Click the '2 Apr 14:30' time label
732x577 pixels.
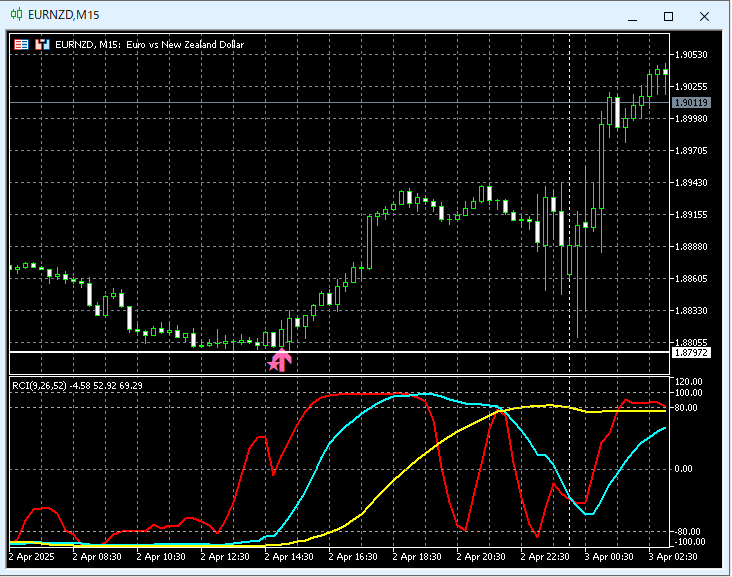pos(289,557)
